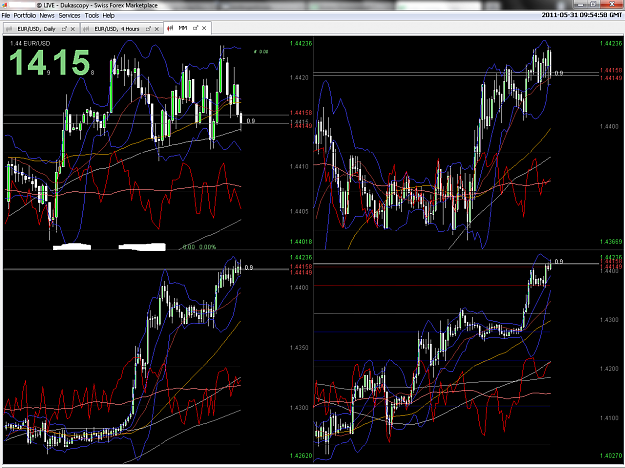Click the Dukascopy app icon in title bar

click(x=4, y=5)
